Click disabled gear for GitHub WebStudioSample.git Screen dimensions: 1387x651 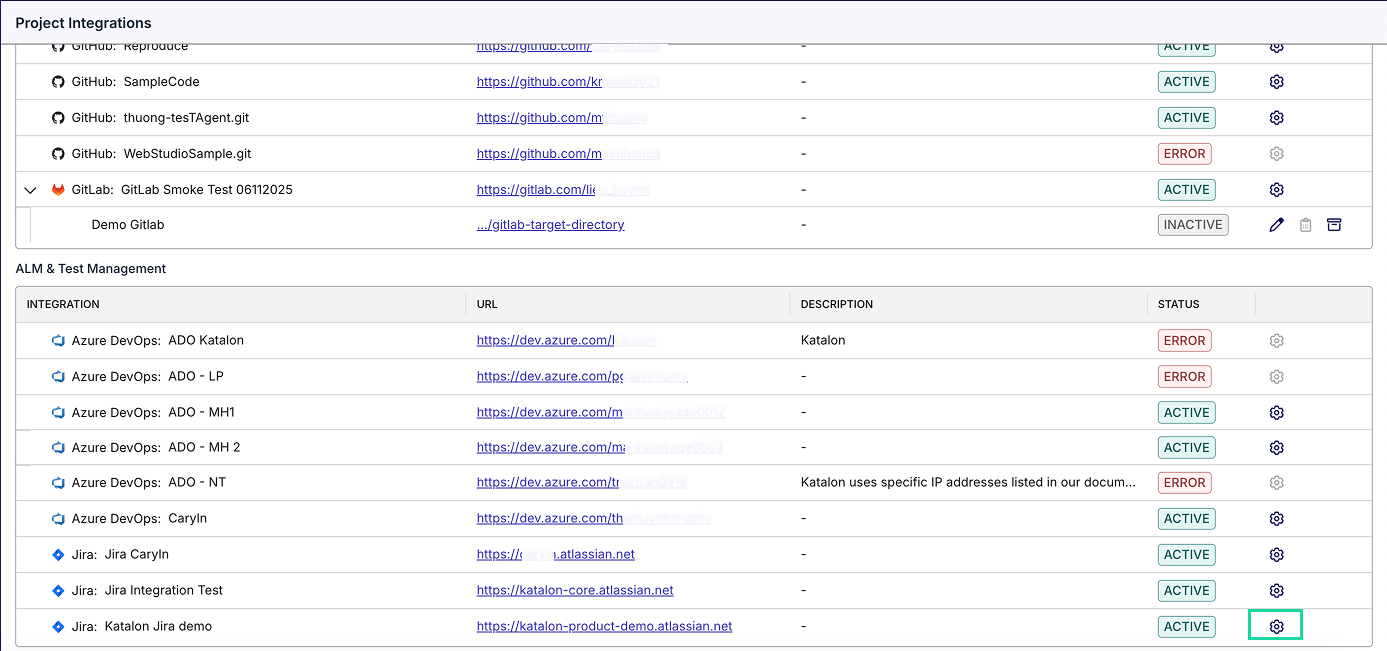tap(1276, 154)
